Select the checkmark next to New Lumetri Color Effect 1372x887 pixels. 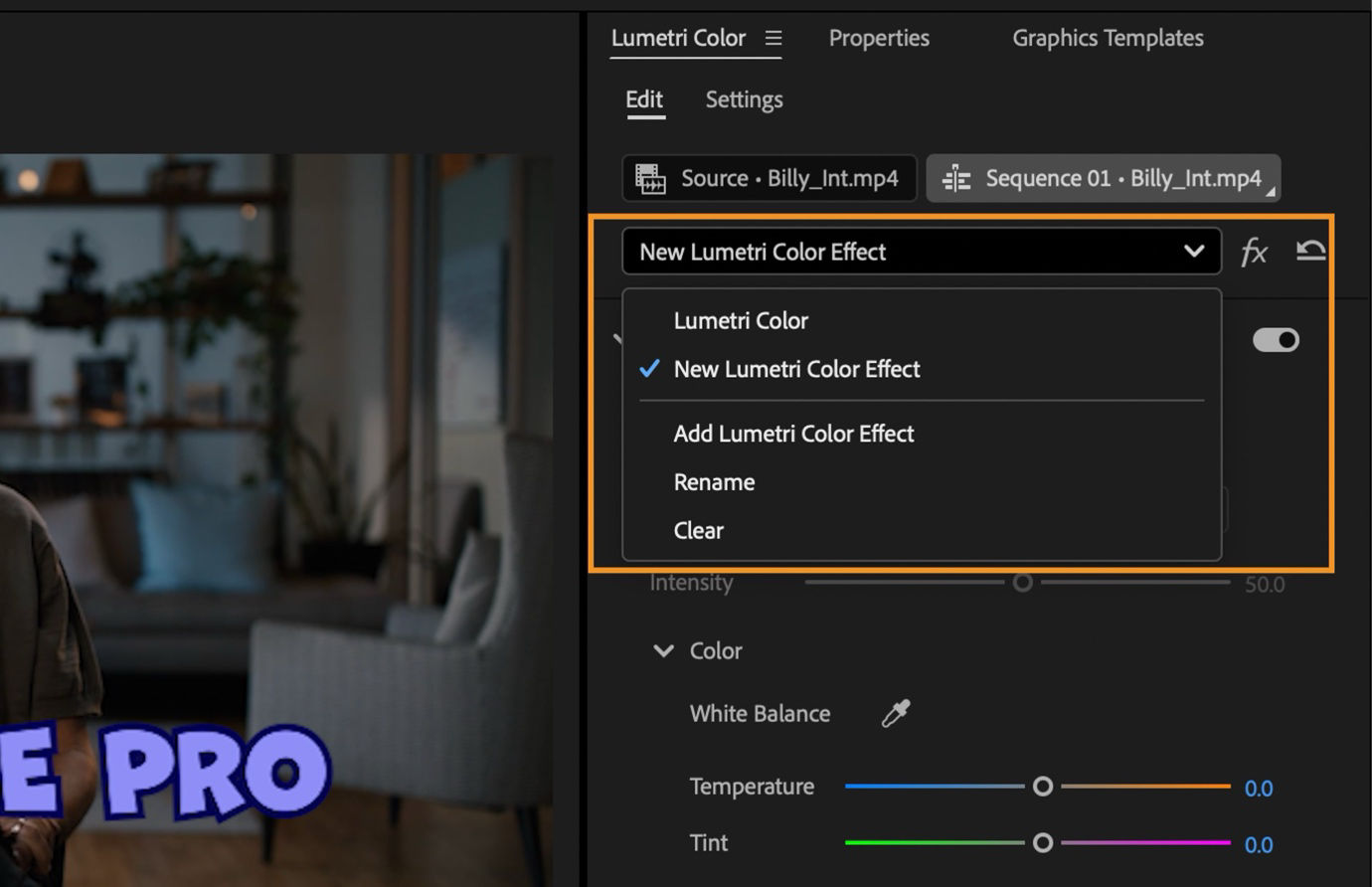tap(649, 369)
